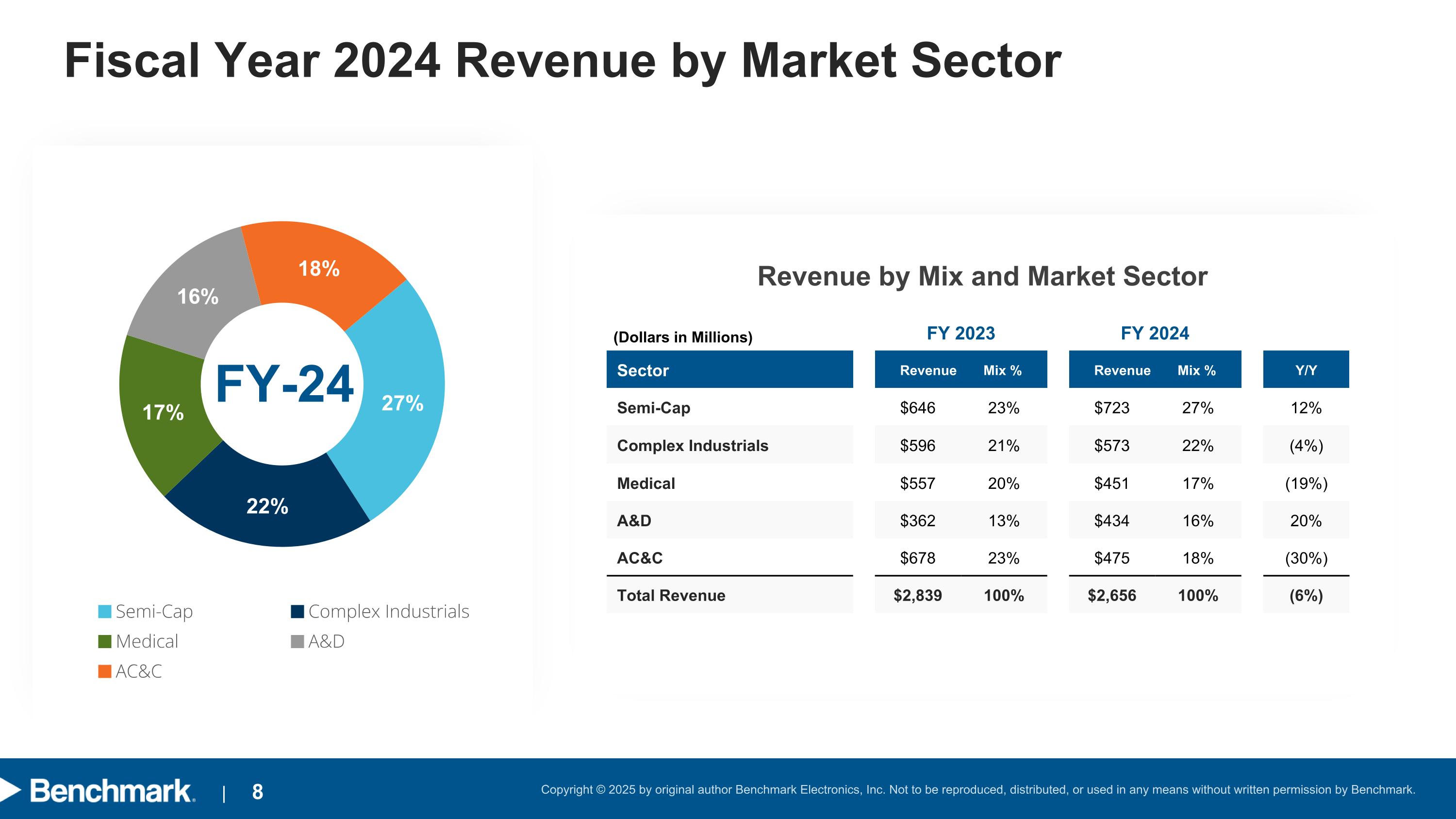Click the FY-24 label in donut center

coord(284,384)
